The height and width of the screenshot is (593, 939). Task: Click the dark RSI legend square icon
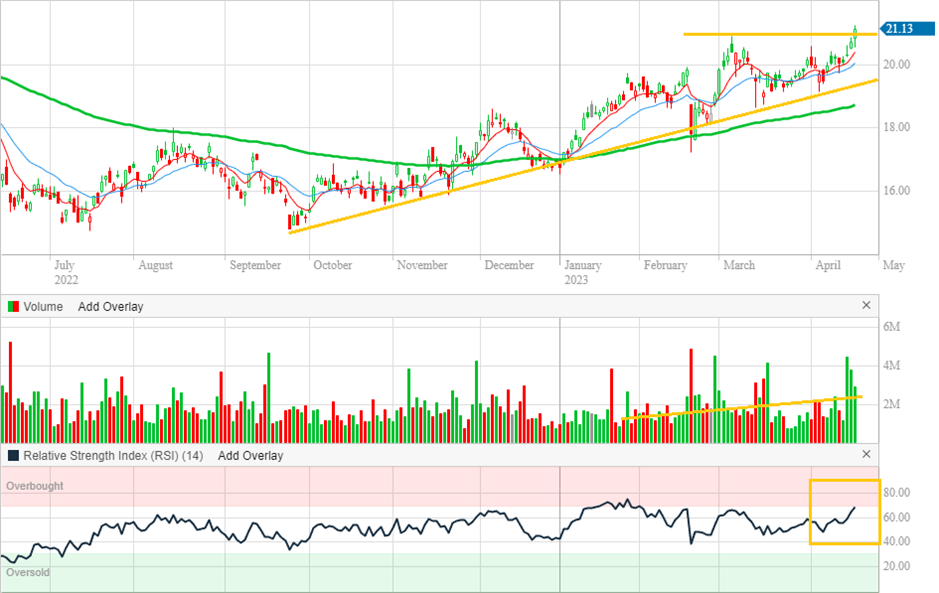pyautogui.click(x=12, y=456)
